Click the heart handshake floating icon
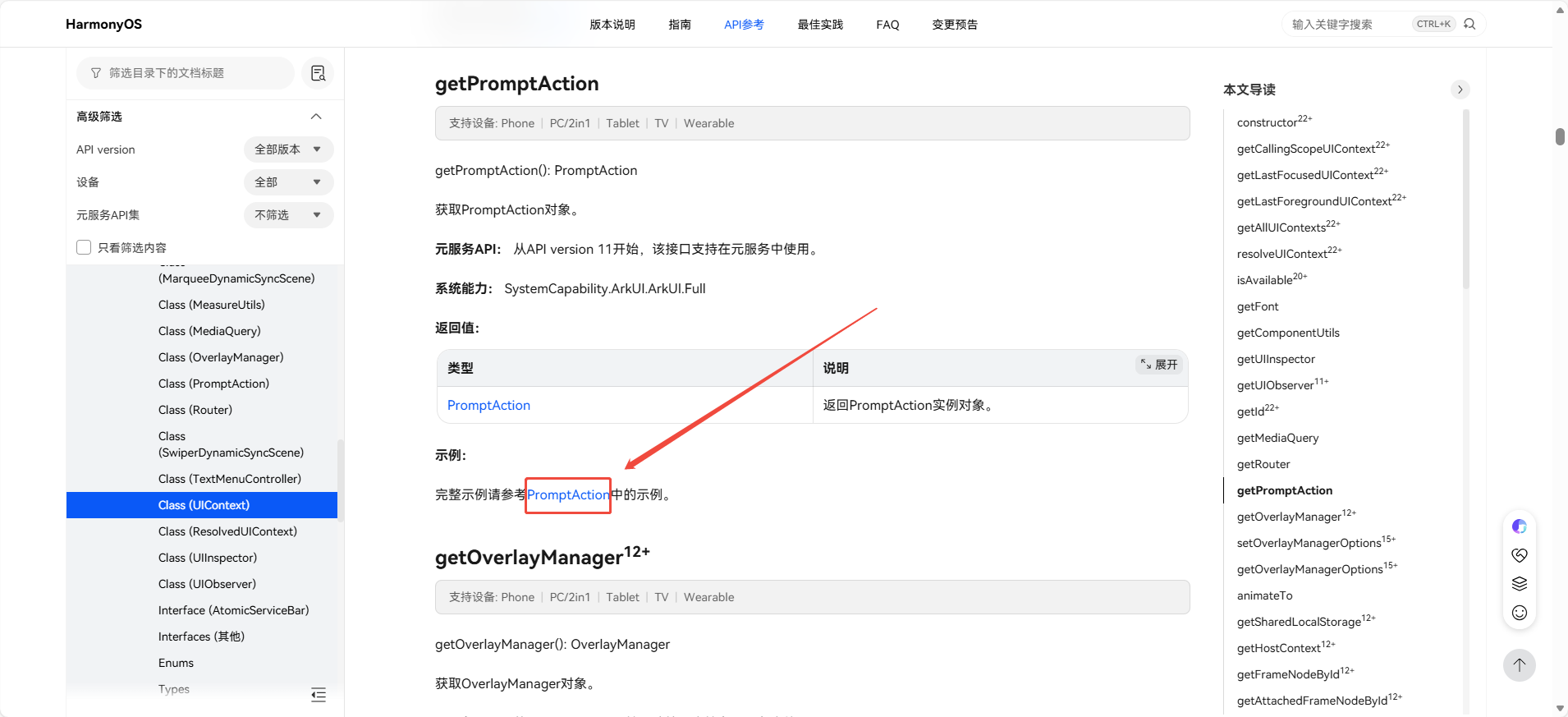This screenshot has width=1568, height=717. pos(1519,555)
